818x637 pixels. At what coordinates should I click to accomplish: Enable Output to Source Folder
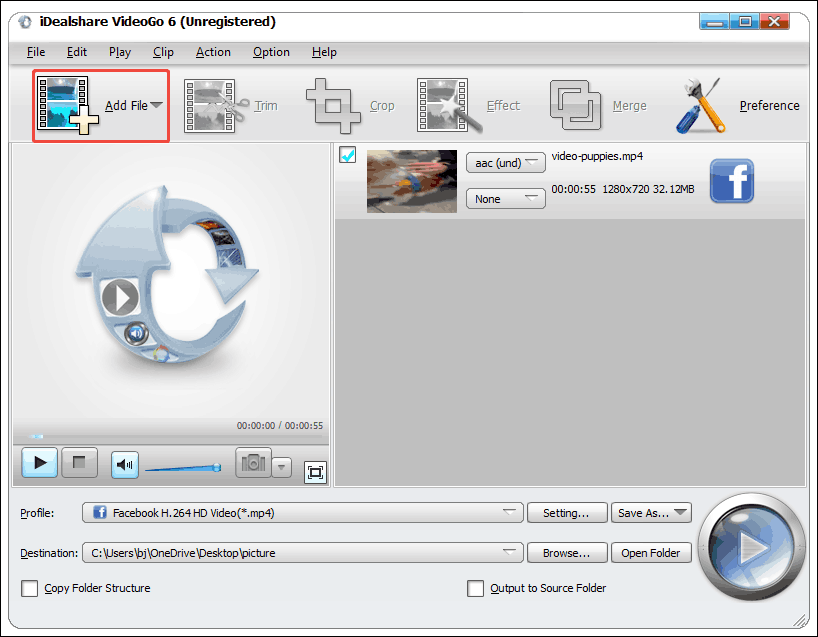tap(476, 588)
